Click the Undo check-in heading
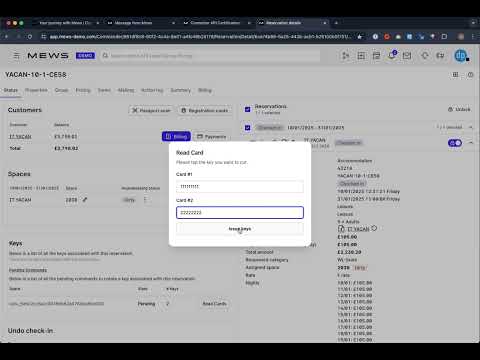This screenshot has width=480, height=360. 30,331
